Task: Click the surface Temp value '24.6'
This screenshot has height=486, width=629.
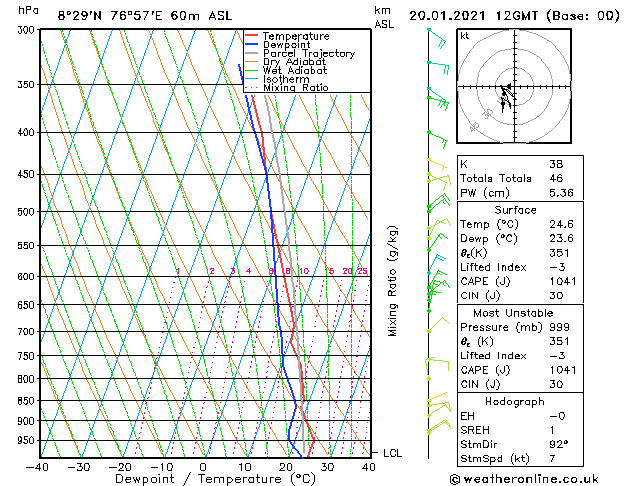Action: tap(561, 224)
